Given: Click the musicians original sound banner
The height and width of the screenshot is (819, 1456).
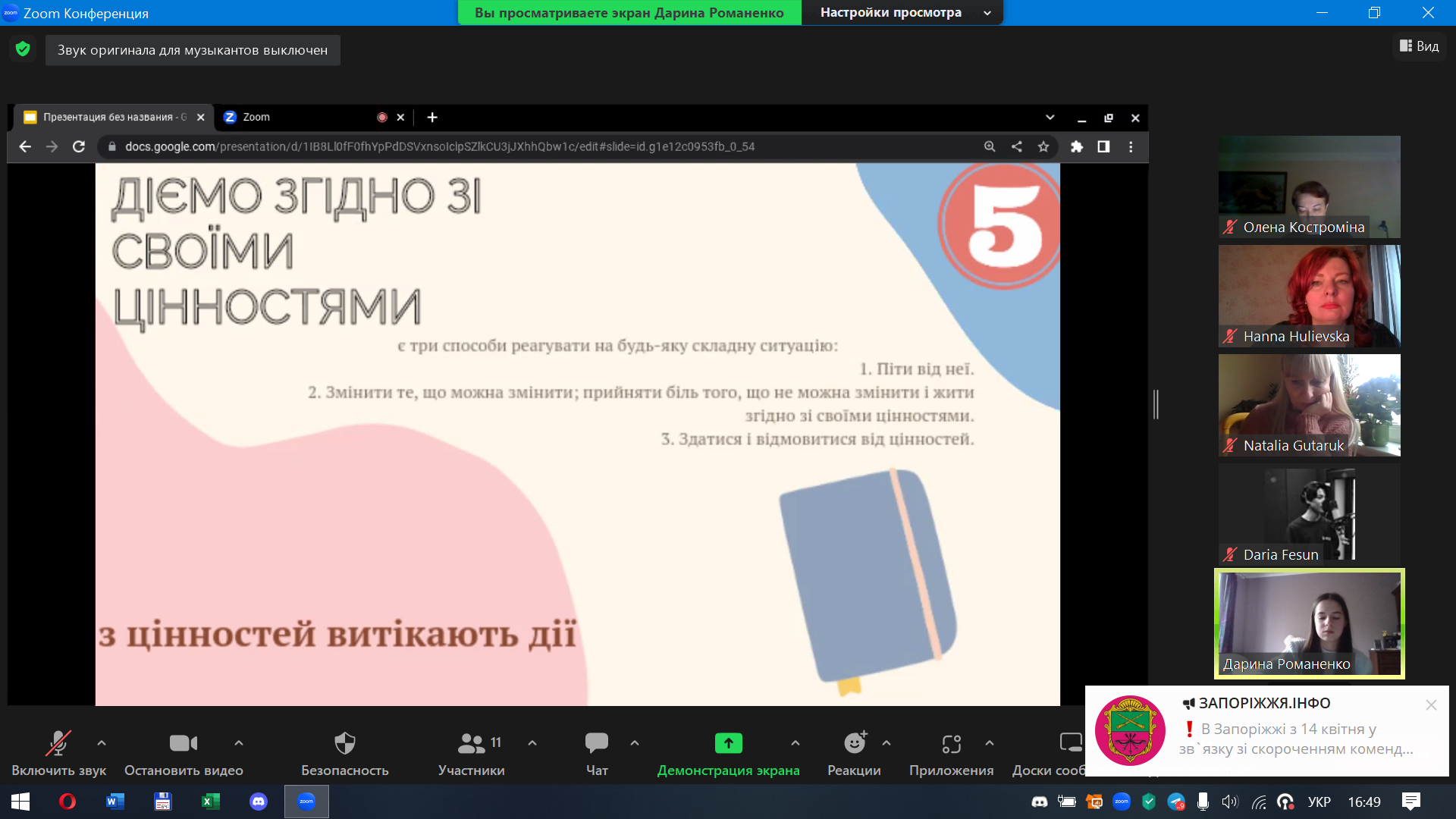Looking at the screenshot, I should pyautogui.click(x=193, y=50).
